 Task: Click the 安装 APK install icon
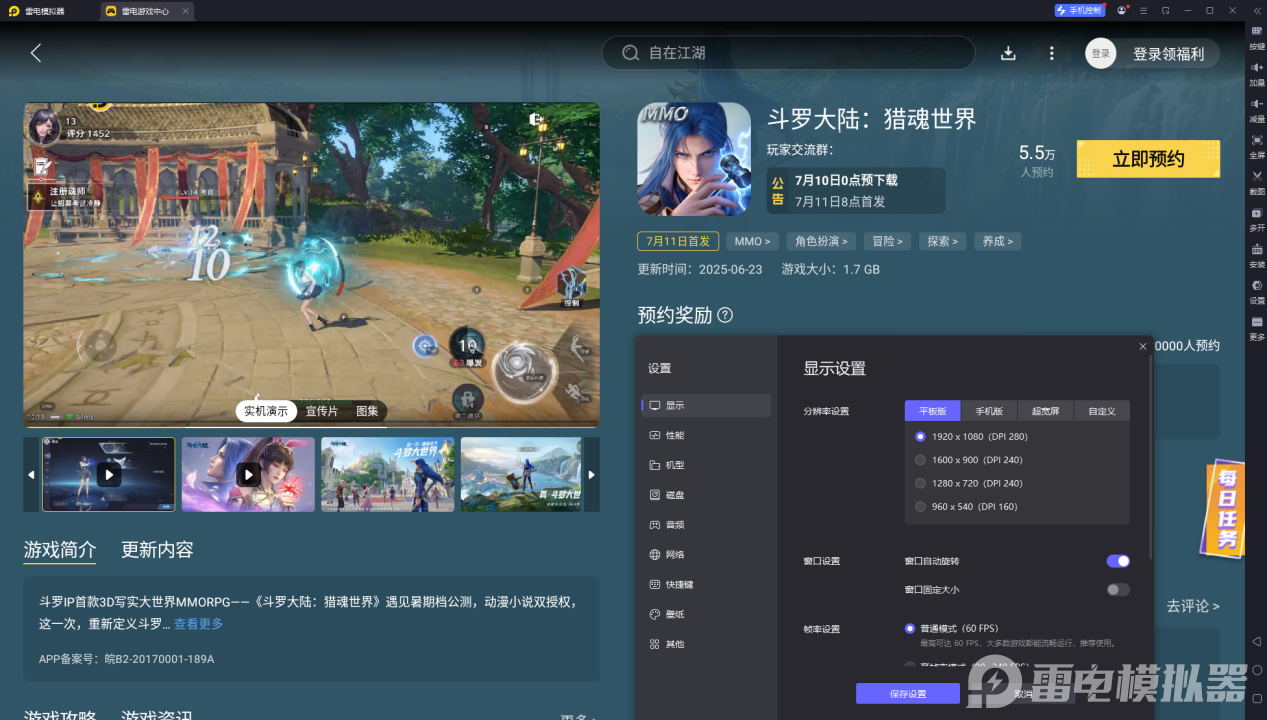click(1257, 255)
